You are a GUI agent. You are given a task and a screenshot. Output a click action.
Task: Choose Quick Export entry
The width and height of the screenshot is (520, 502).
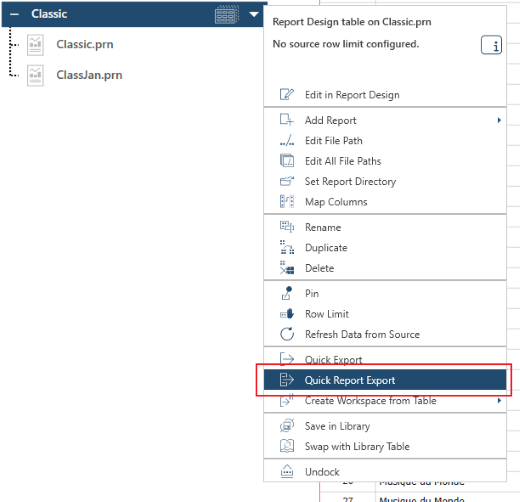tap(385, 359)
